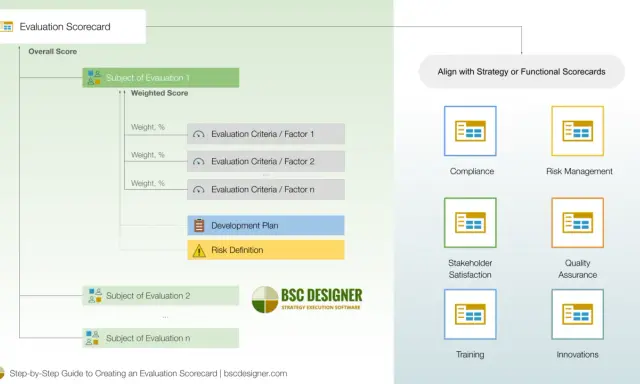Viewport: 640px width, 384px height.
Task: Click the Training label
Action: coord(470,355)
